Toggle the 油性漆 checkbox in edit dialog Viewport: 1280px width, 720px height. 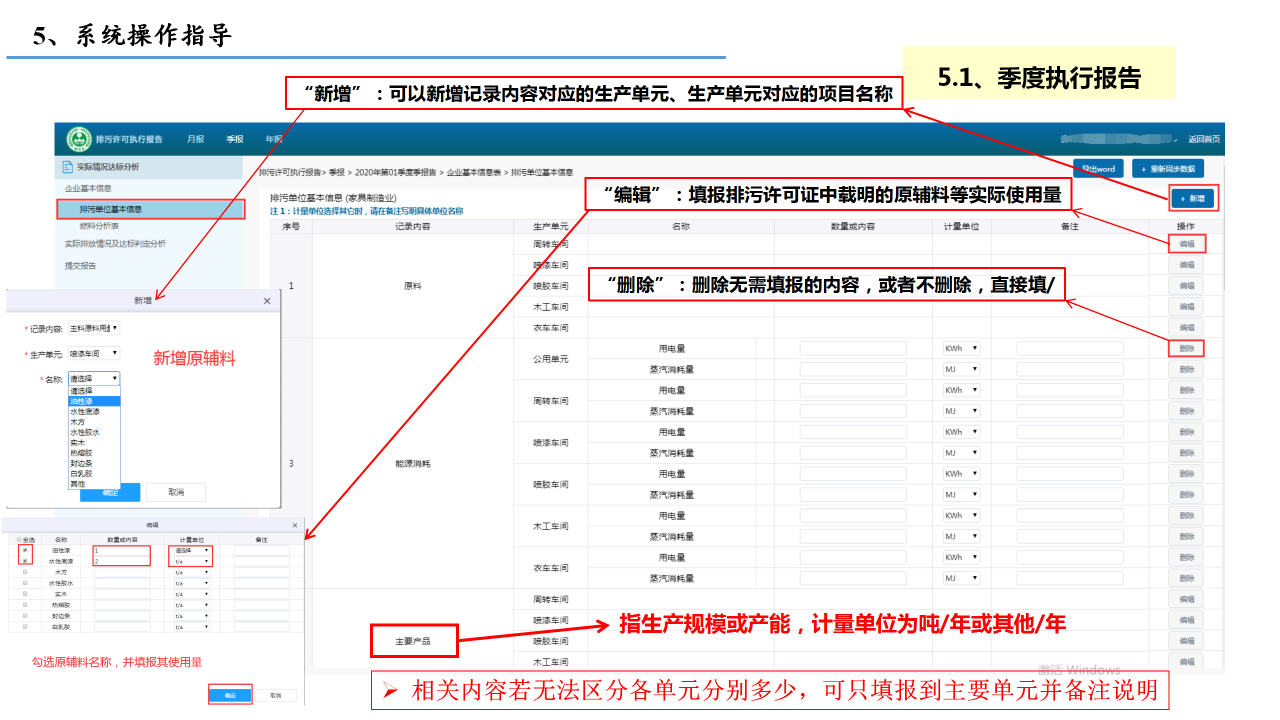[x=25, y=550]
